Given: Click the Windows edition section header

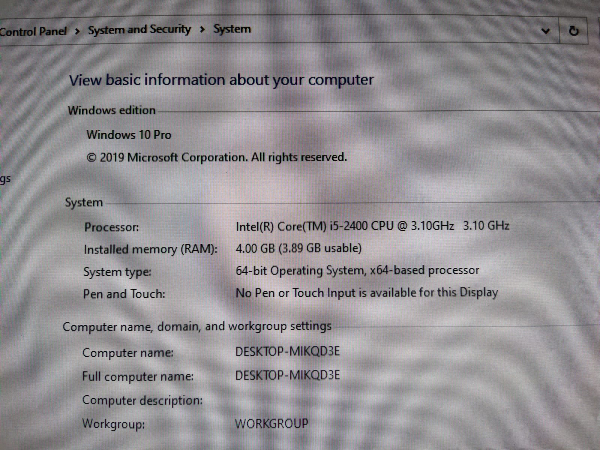Looking at the screenshot, I should 111,110.
